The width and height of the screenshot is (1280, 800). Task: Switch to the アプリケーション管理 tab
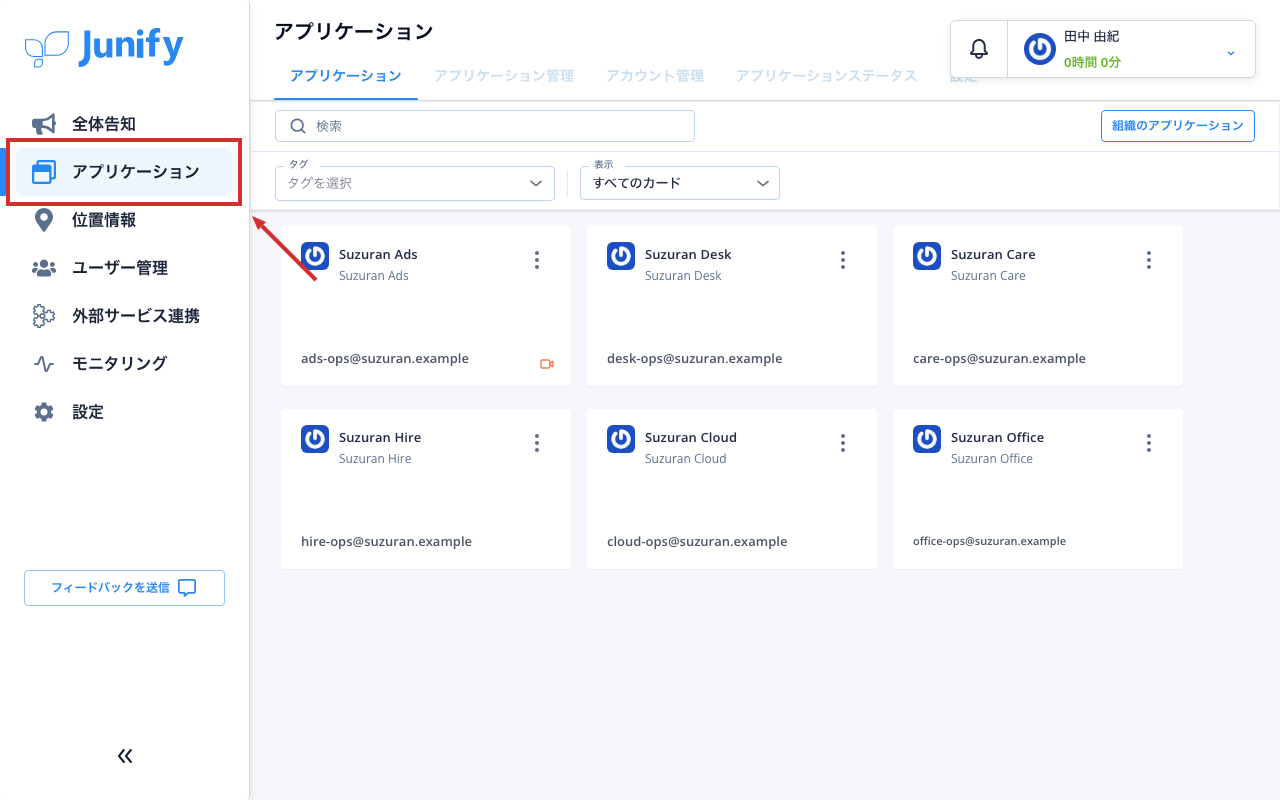click(504, 76)
